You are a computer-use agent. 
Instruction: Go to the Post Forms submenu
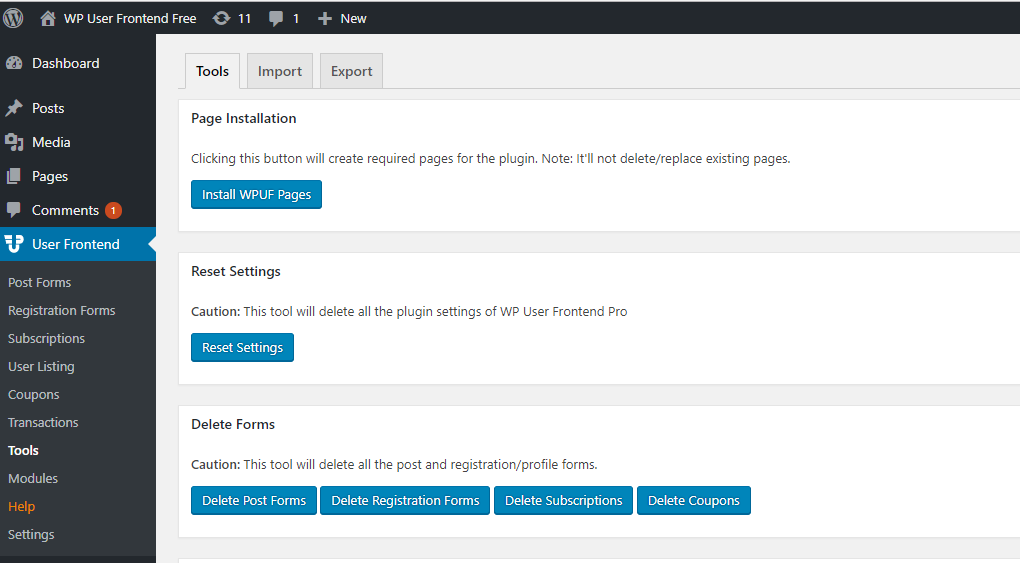click(40, 282)
